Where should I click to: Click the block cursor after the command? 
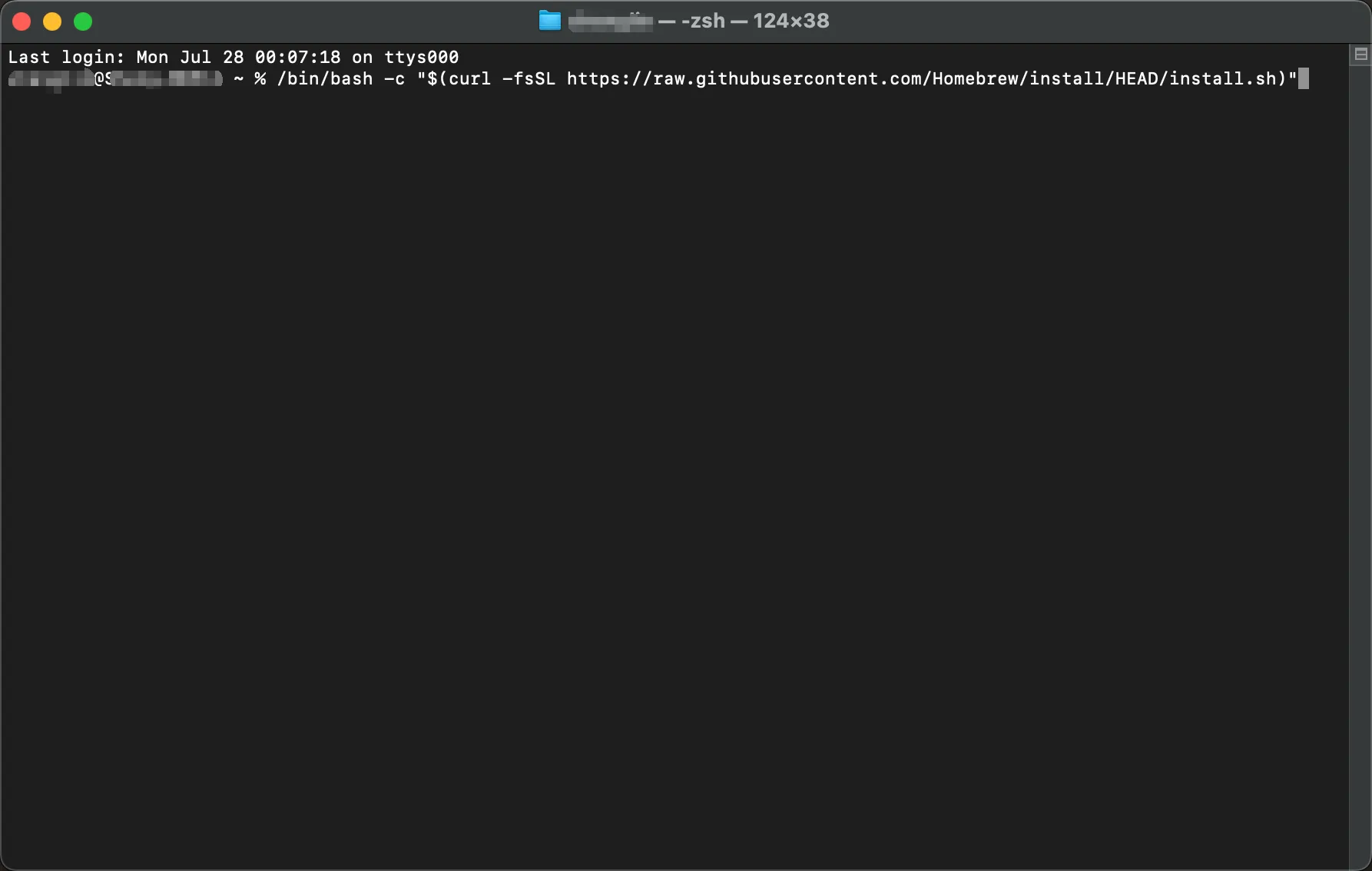1303,79
